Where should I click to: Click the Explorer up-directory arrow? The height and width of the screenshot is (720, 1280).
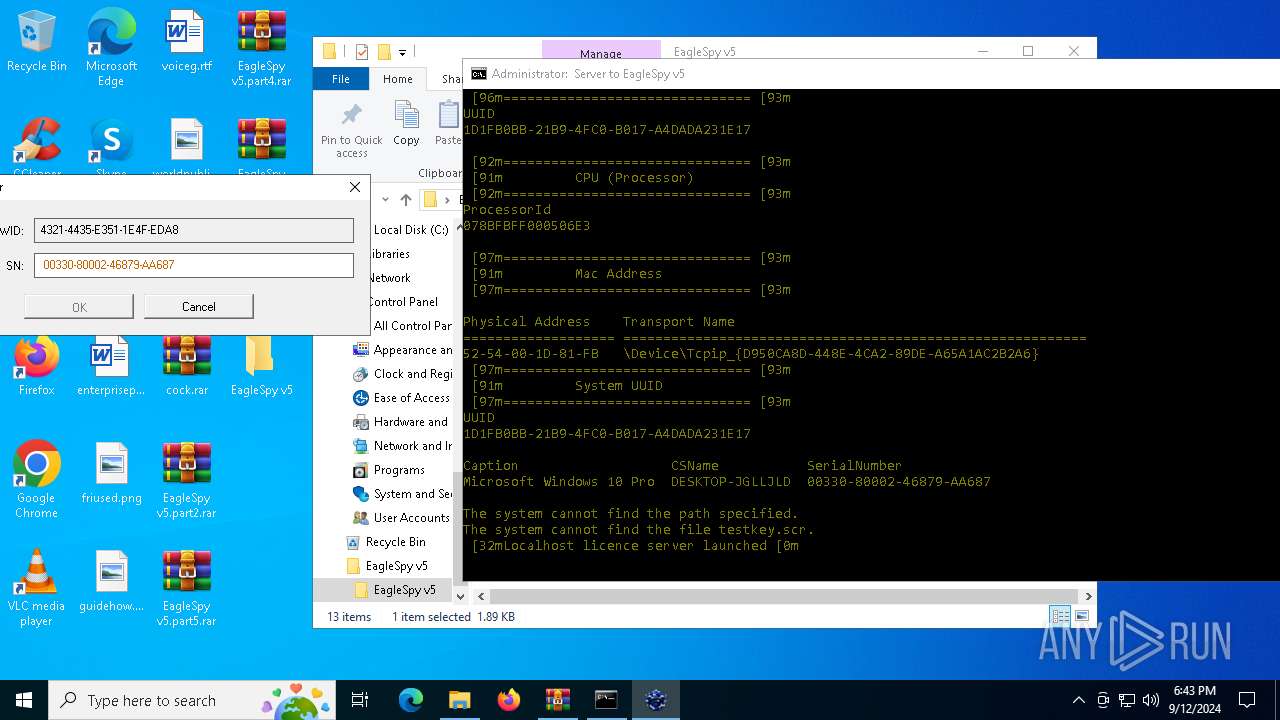point(406,200)
